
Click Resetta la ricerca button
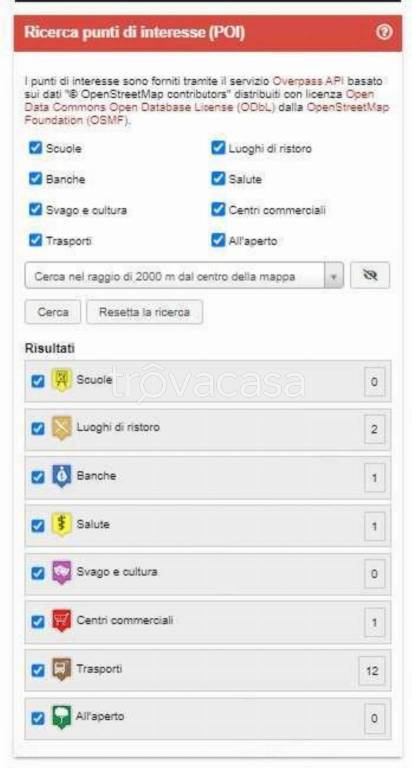pos(145,312)
